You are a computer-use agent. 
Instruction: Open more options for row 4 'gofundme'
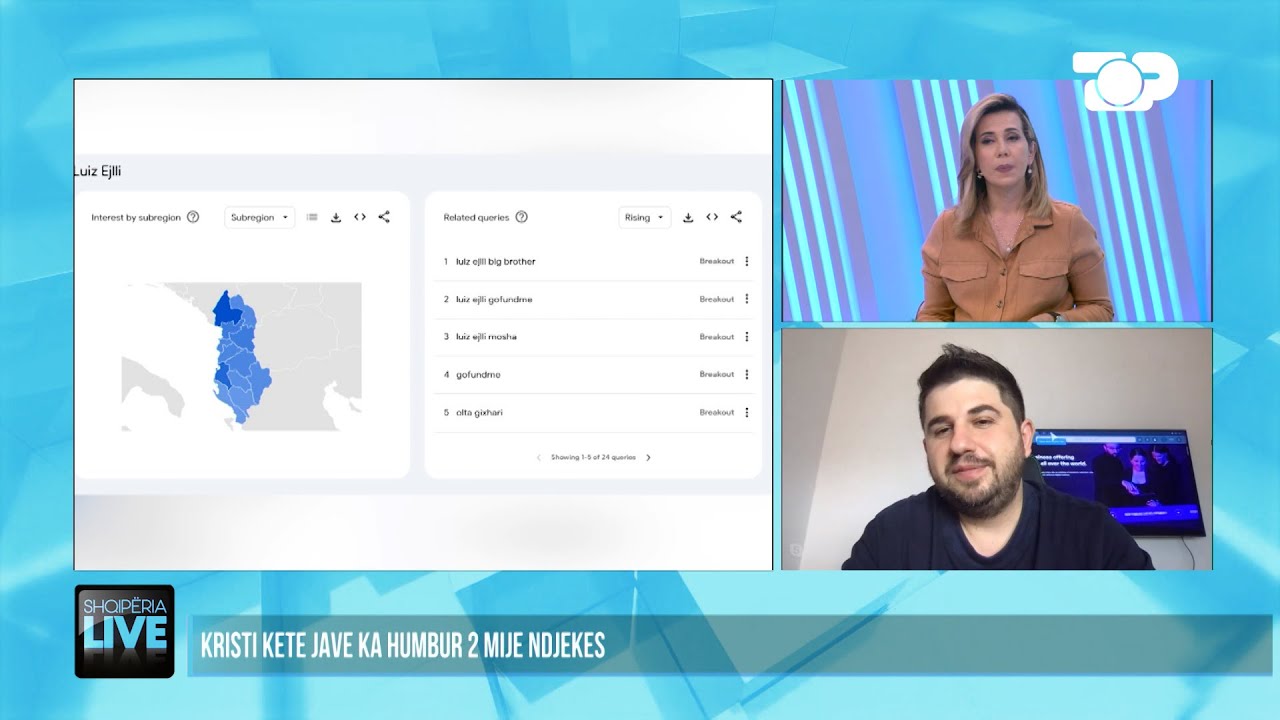click(x=747, y=374)
